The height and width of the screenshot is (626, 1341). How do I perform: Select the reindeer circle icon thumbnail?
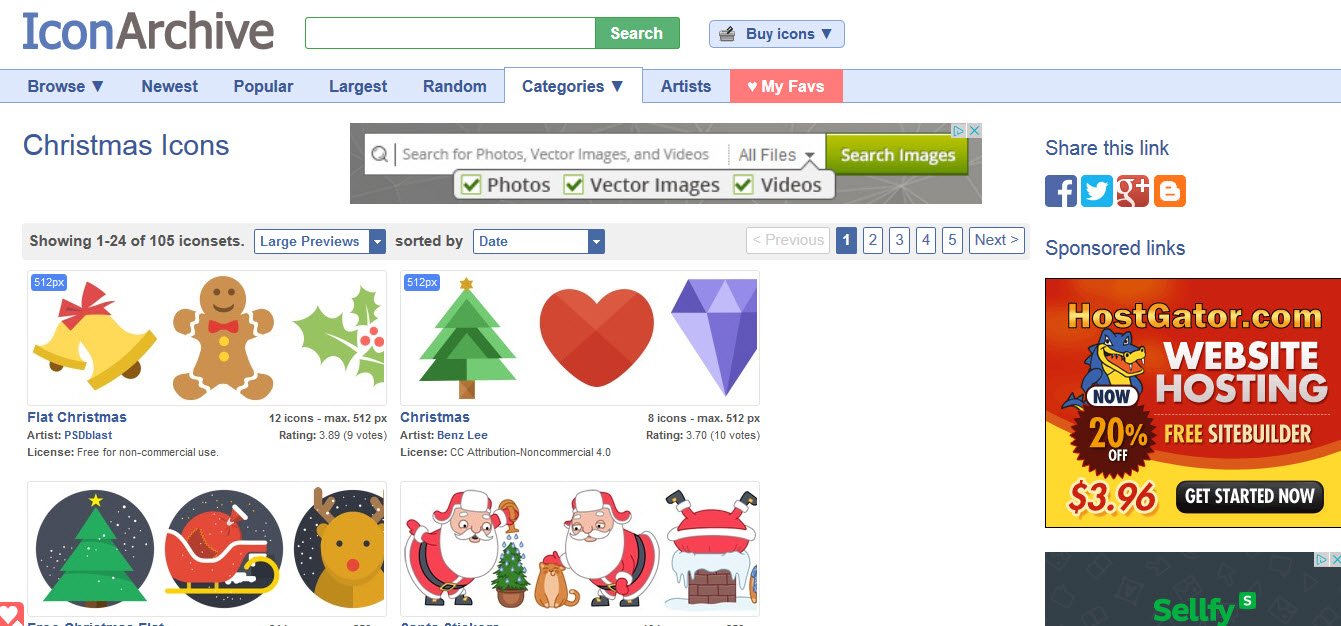click(340, 548)
